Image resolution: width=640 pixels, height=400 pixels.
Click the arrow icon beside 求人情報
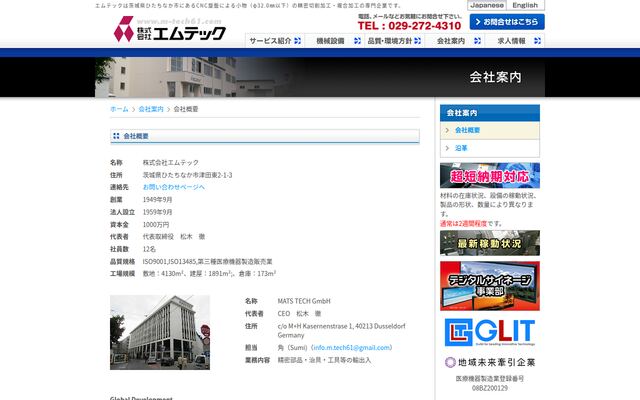coord(537,41)
